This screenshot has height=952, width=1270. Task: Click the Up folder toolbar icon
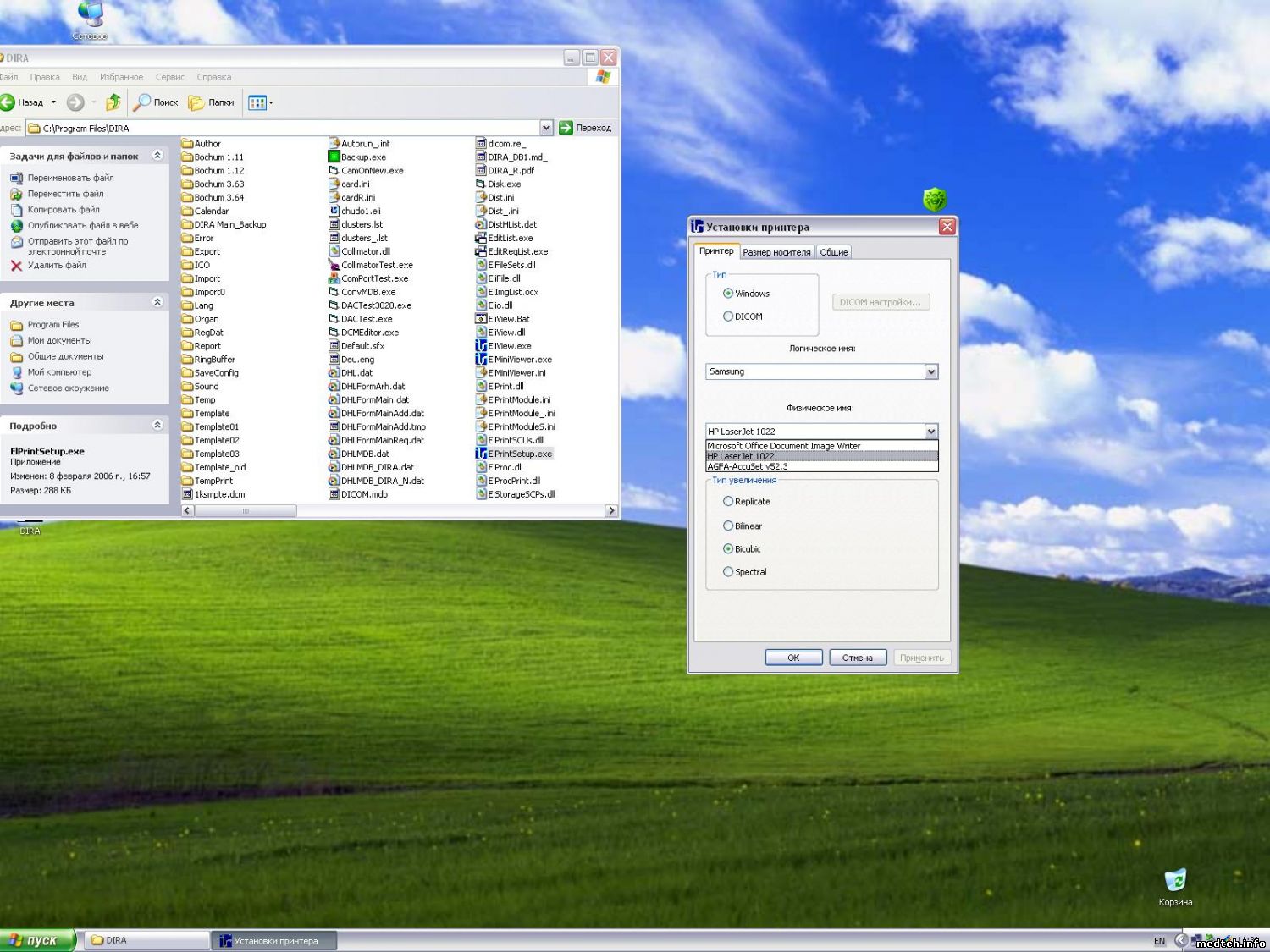[x=113, y=102]
